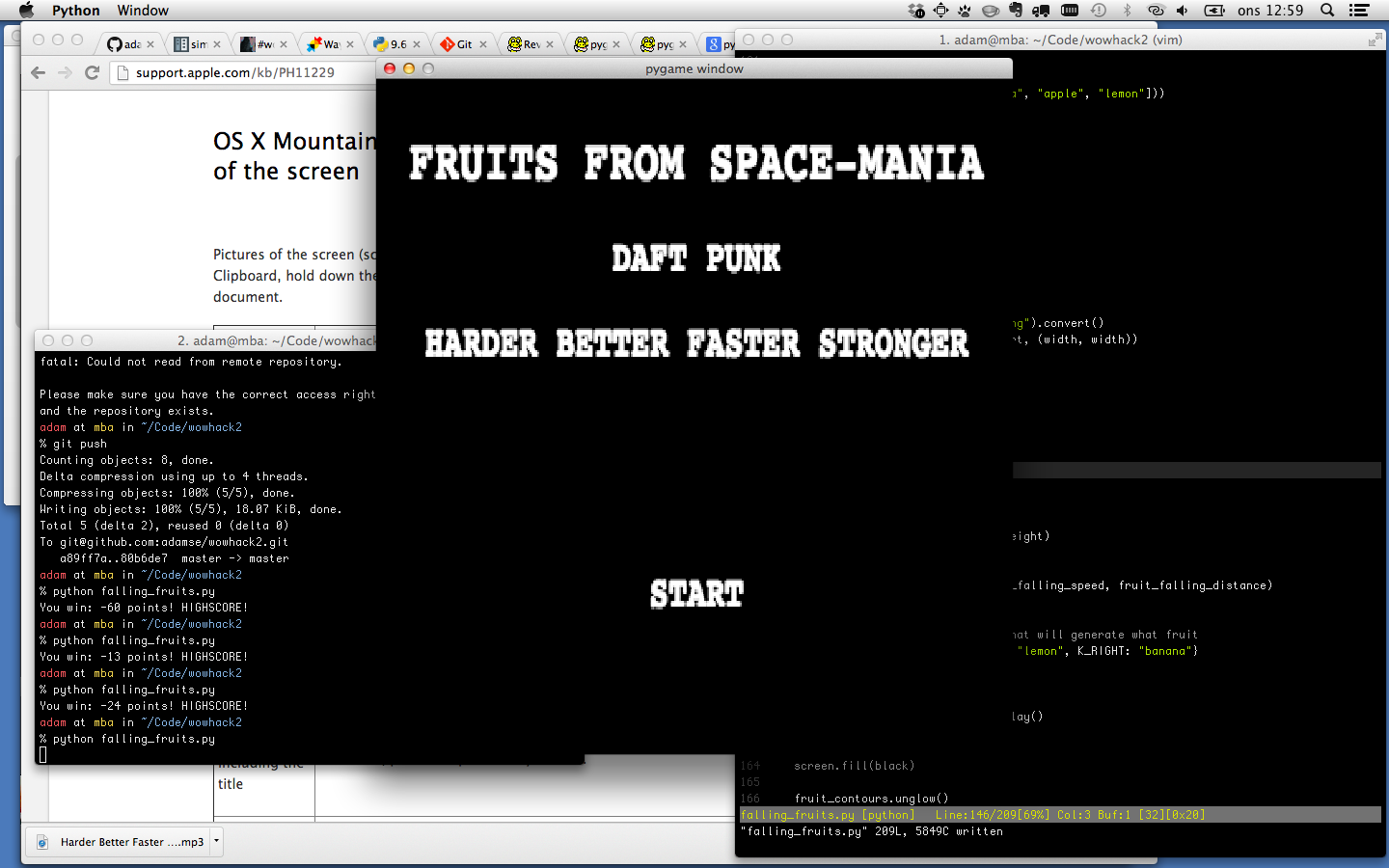
Task: Close the '9.6' Python docs tab
Action: (417, 44)
